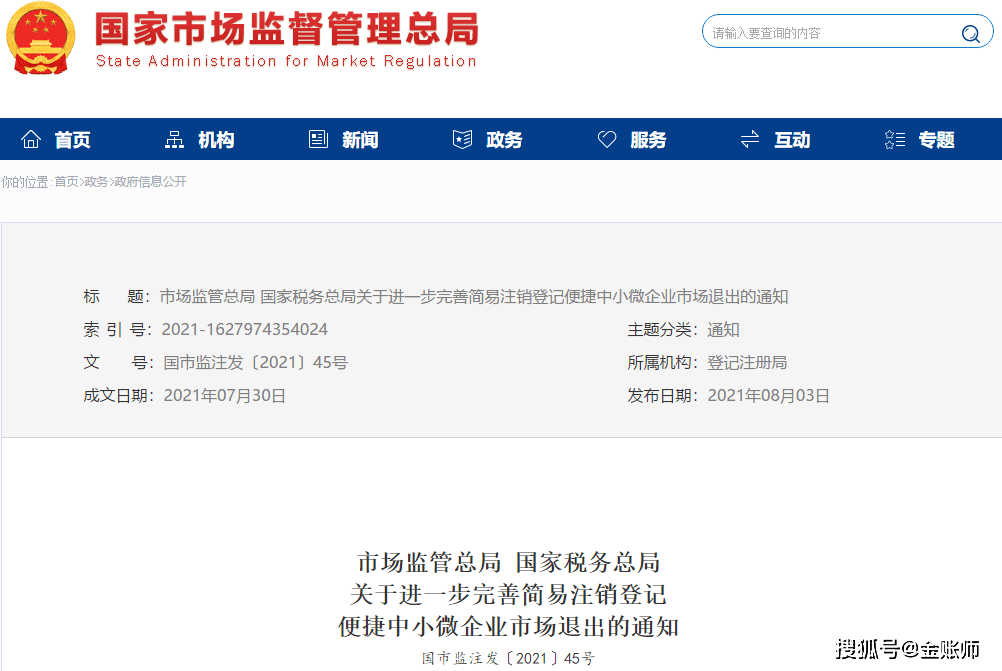Select the home icon beside 首页
Viewport: 1002px width, 671px height.
pos(30,139)
